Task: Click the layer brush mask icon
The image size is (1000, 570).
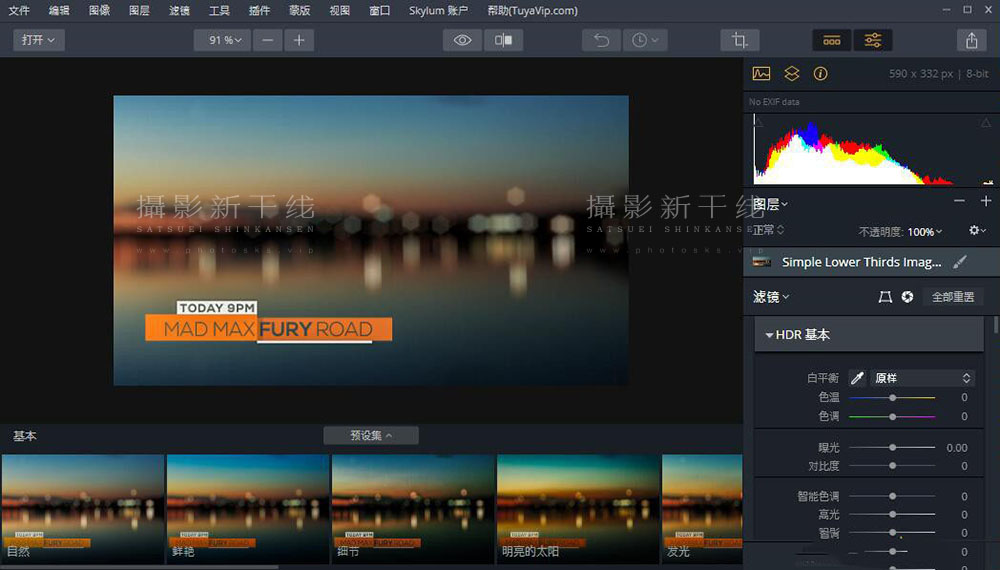Action: [x=960, y=262]
